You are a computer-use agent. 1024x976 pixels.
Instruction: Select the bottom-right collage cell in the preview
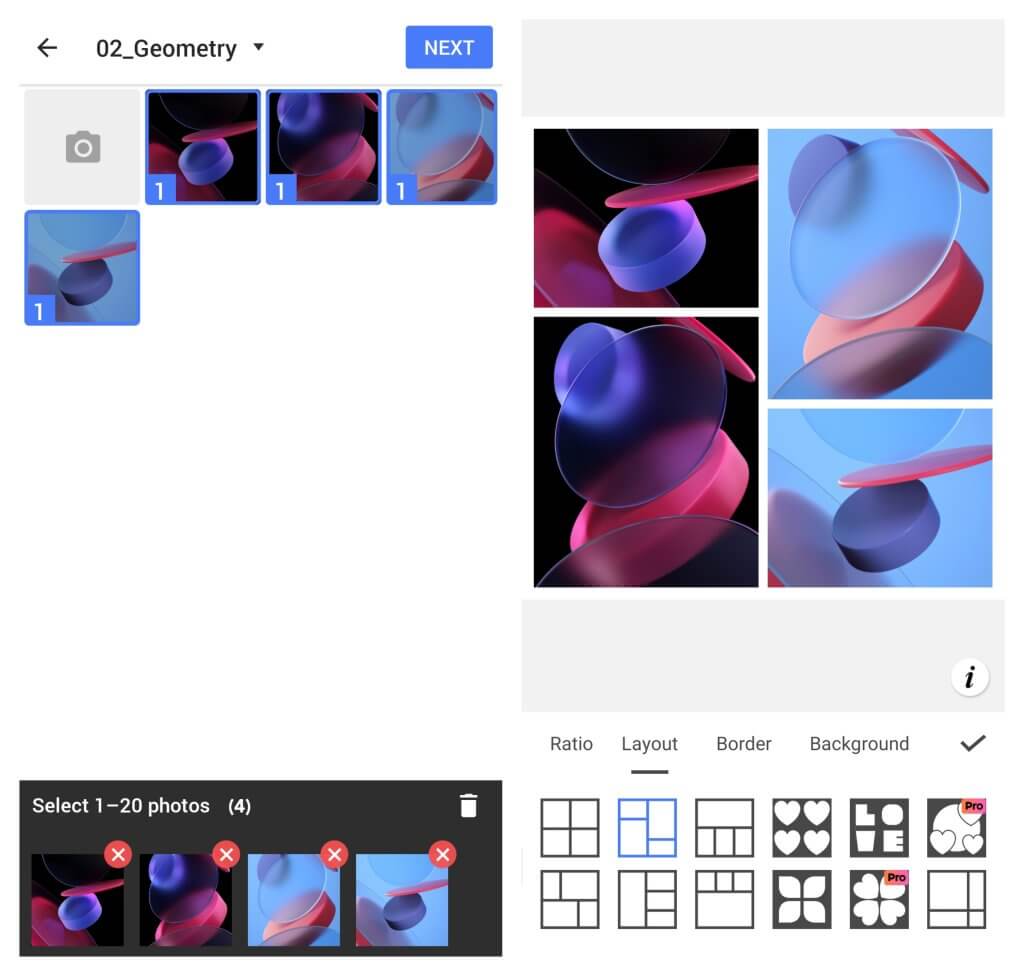tap(880, 498)
